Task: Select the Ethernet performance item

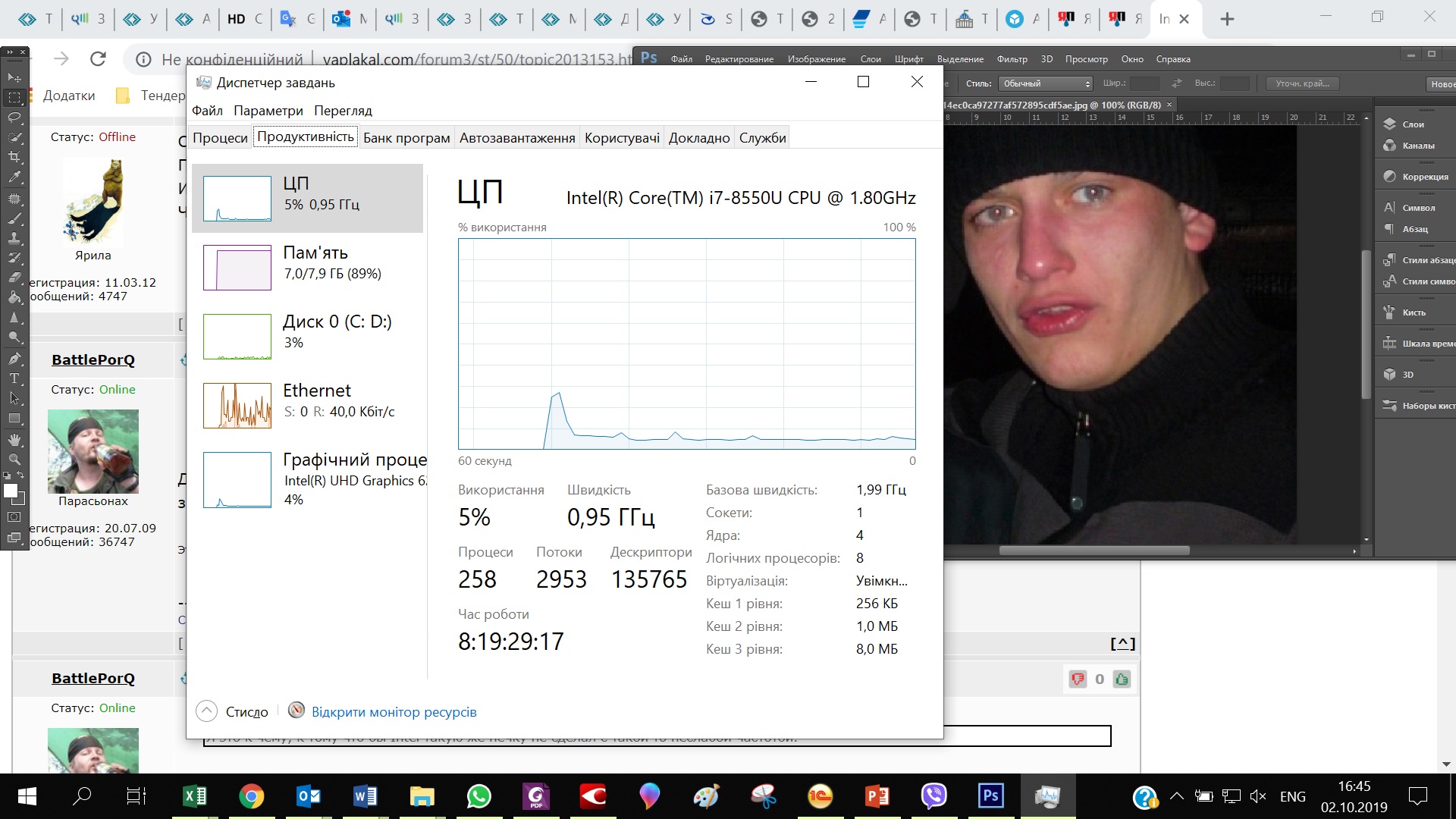Action: (x=307, y=405)
